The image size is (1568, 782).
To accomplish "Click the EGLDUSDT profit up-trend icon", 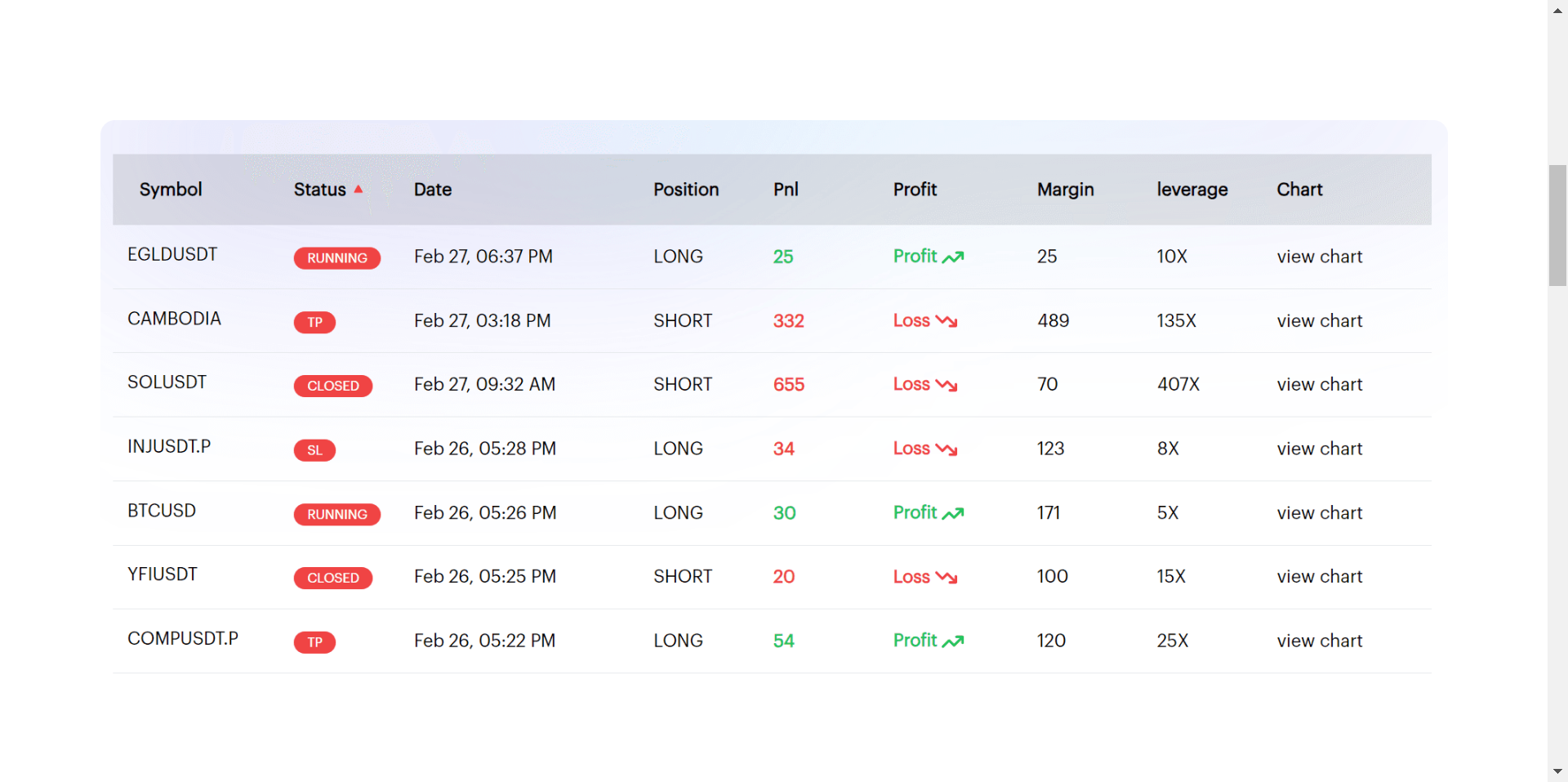I will (953, 257).
